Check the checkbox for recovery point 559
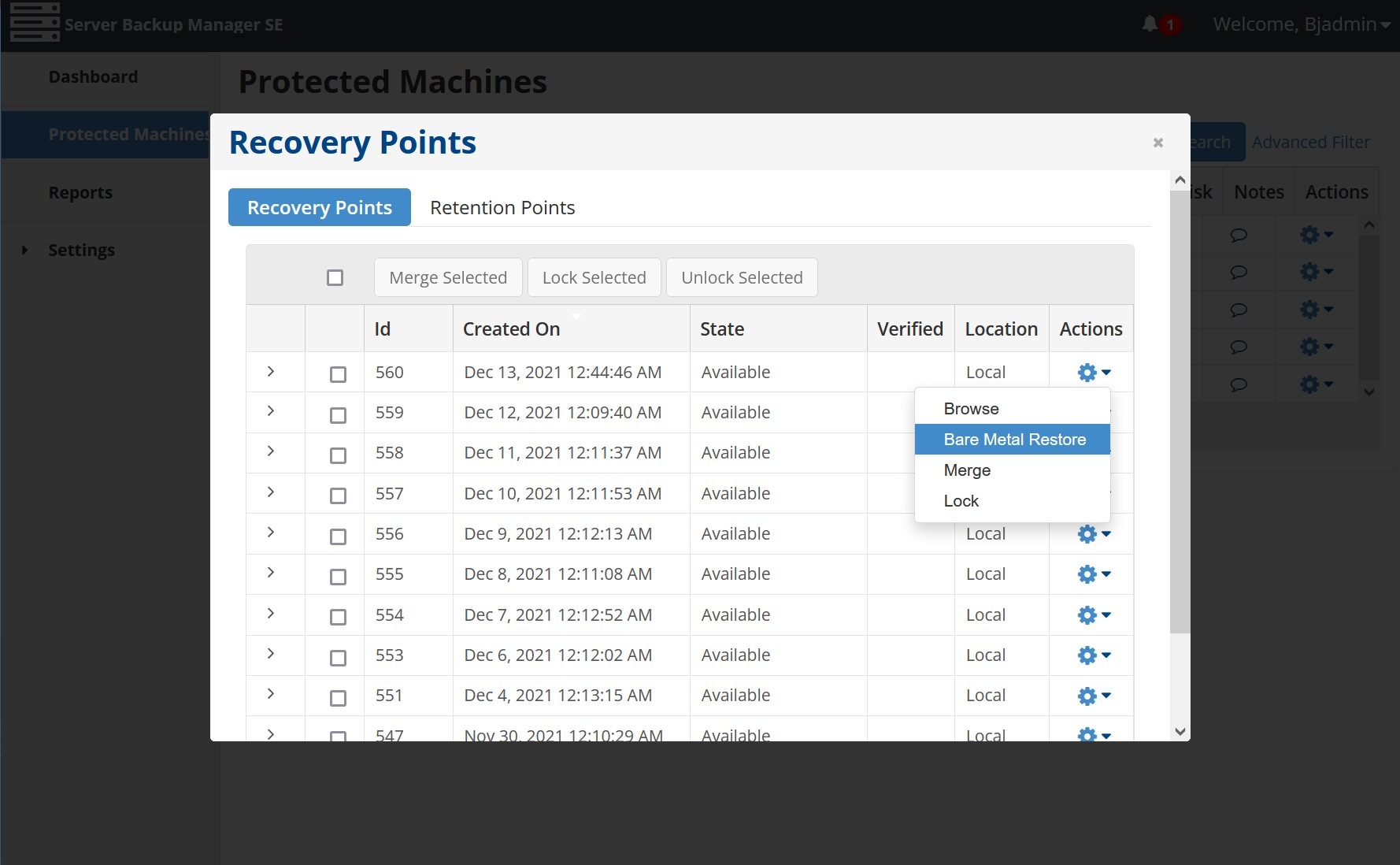Viewport: 1400px width, 865px height. 339,414
